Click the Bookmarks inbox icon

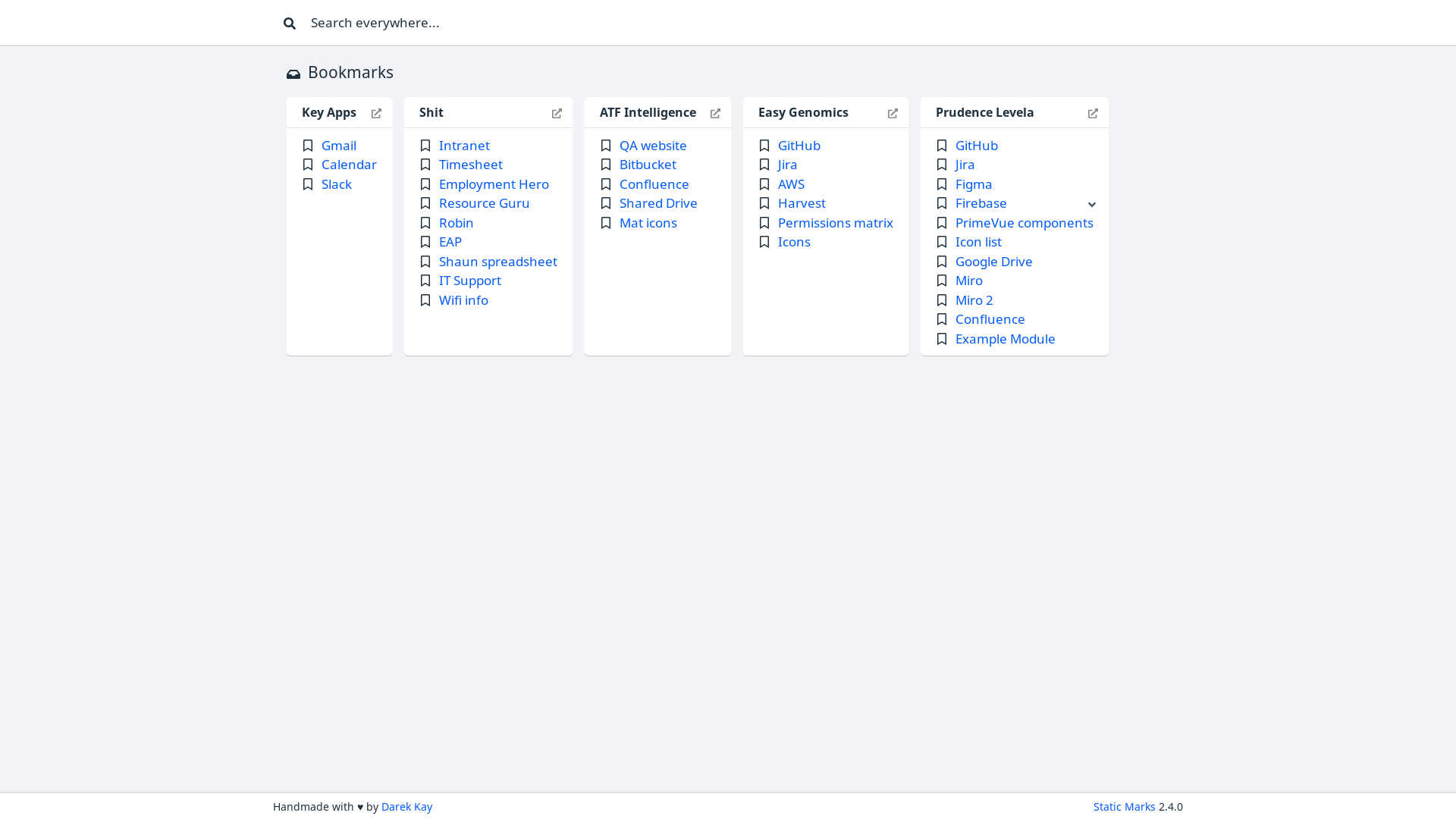point(293,74)
